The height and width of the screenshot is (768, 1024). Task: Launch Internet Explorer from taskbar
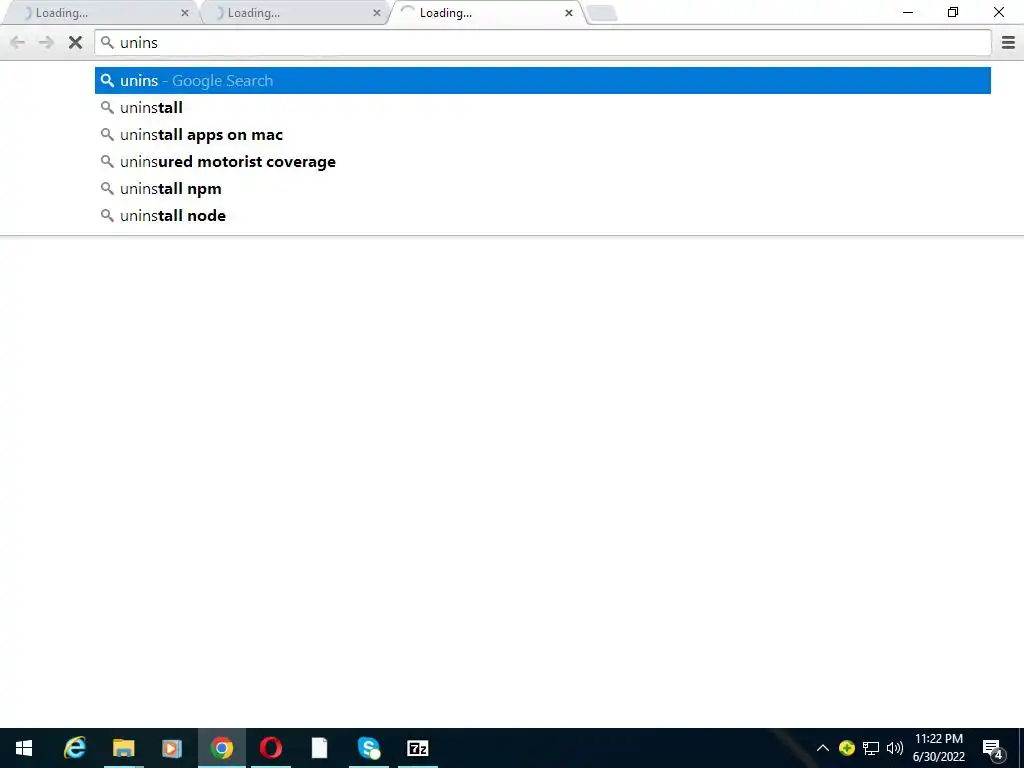click(74, 748)
